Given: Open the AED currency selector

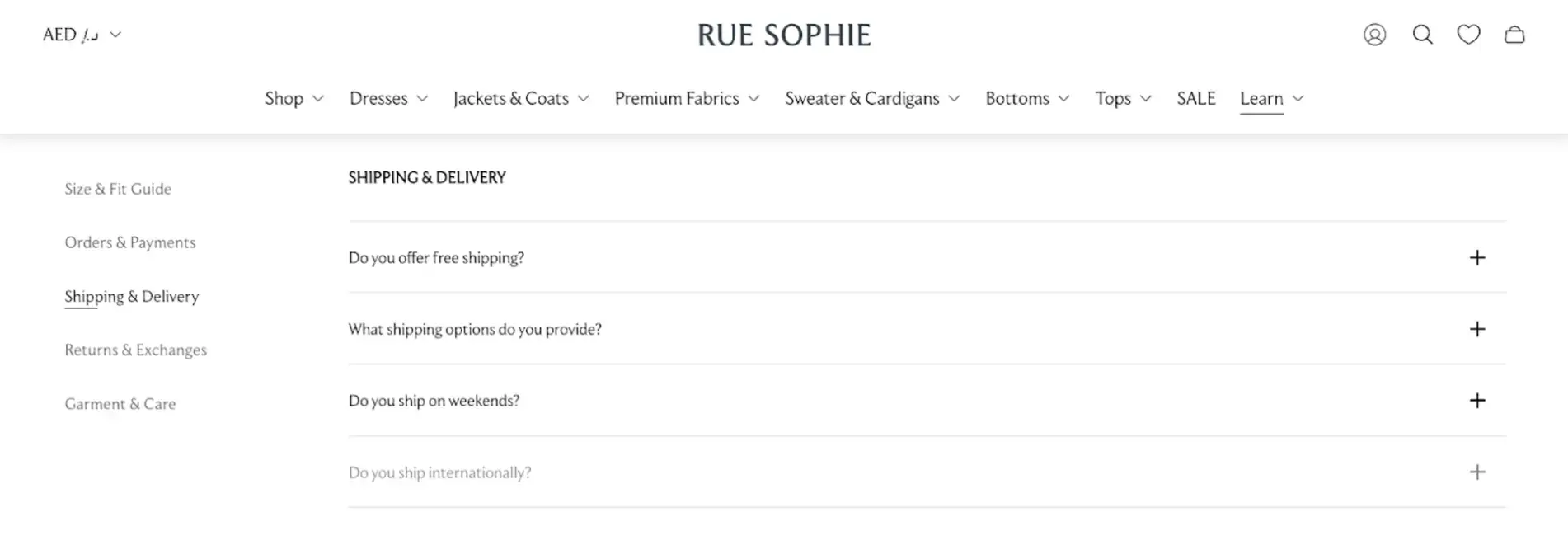Looking at the screenshot, I should click(x=82, y=34).
